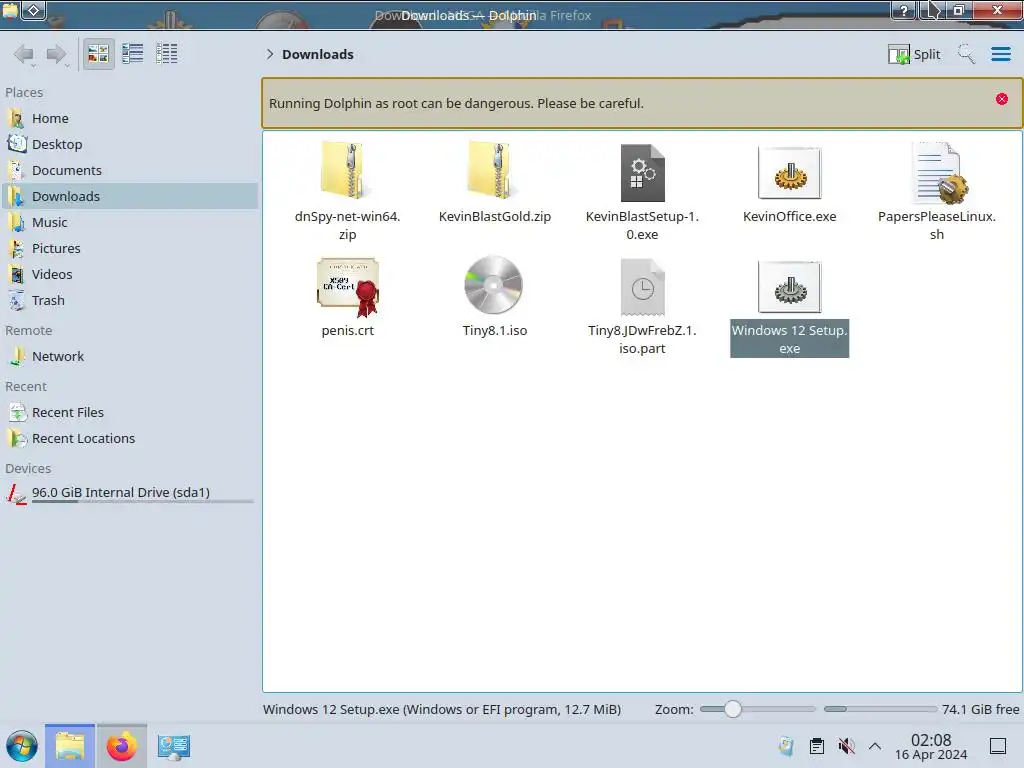1024x768 pixels.
Task: Open Recent Locations
Action: [x=129, y=439]
